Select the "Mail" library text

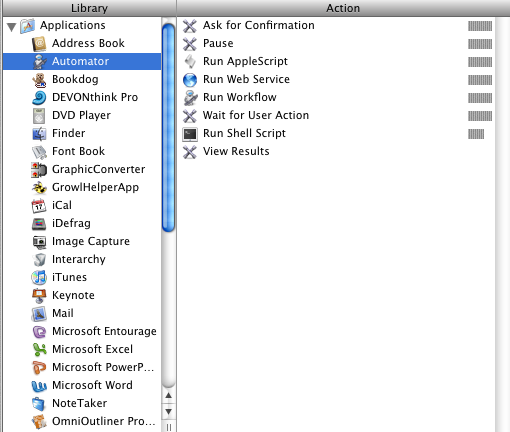pyautogui.click(x=63, y=313)
